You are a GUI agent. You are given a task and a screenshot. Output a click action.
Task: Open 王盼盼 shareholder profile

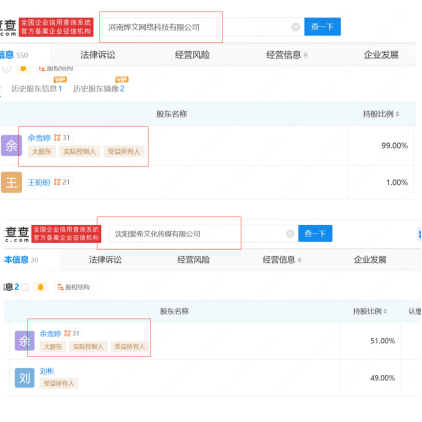39,182
